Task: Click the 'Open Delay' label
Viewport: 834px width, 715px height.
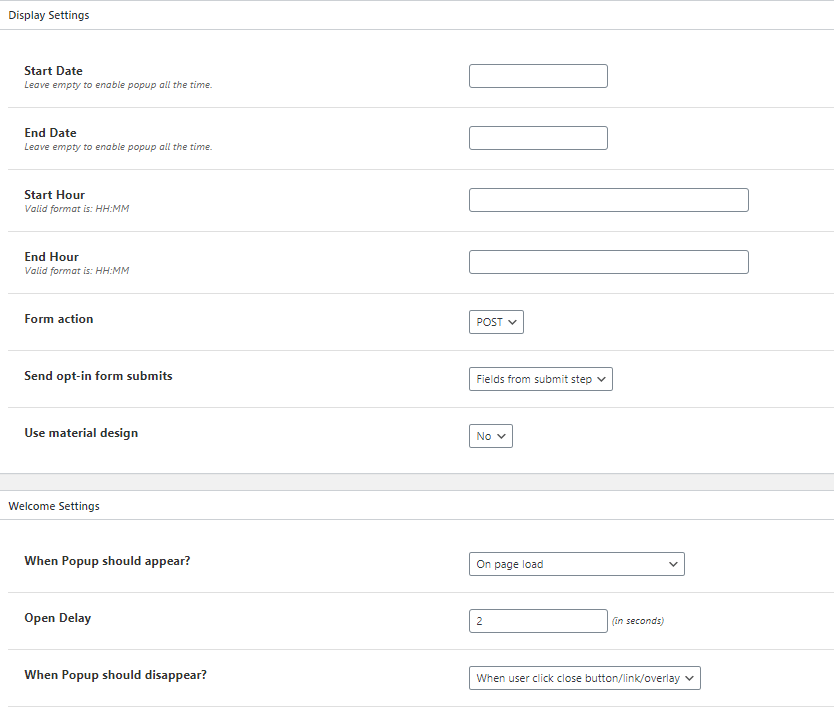Action: (x=58, y=618)
